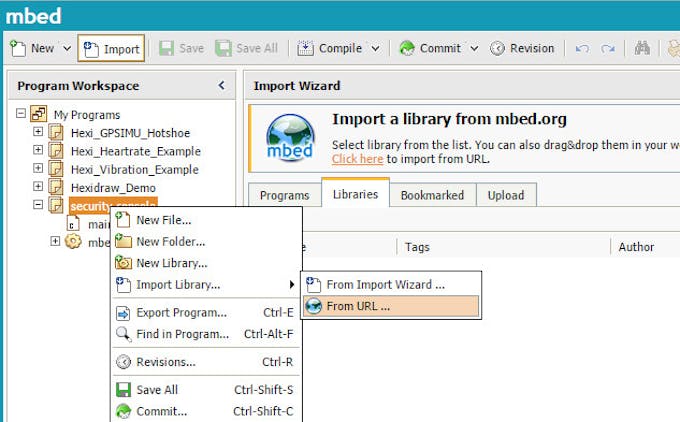This screenshot has height=422, width=680.
Task: Choose Save All in context menu
Action: click(206, 389)
